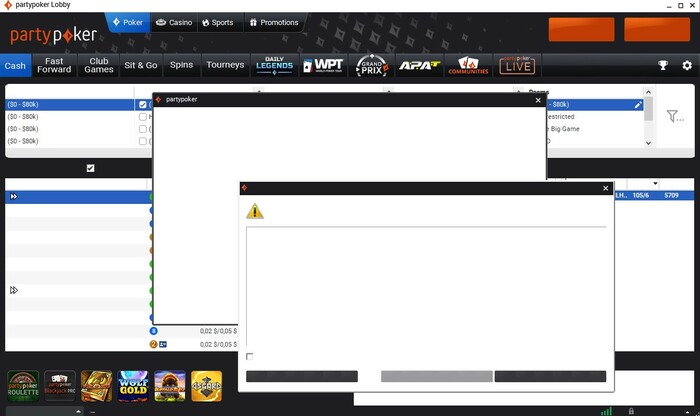The height and width of the screenshot is (416, 700).
Task: Click the partypoker logo
Action: point(53,35)
